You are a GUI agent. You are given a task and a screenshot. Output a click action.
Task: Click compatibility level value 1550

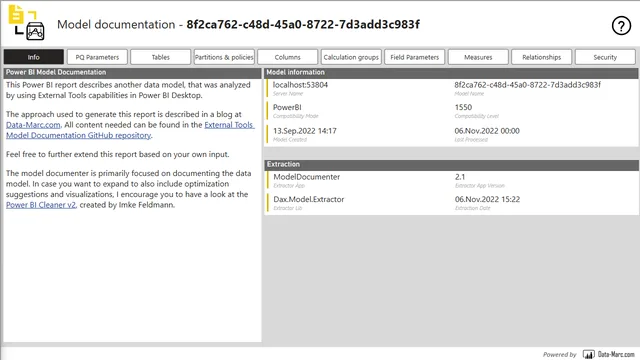(463, 107)
